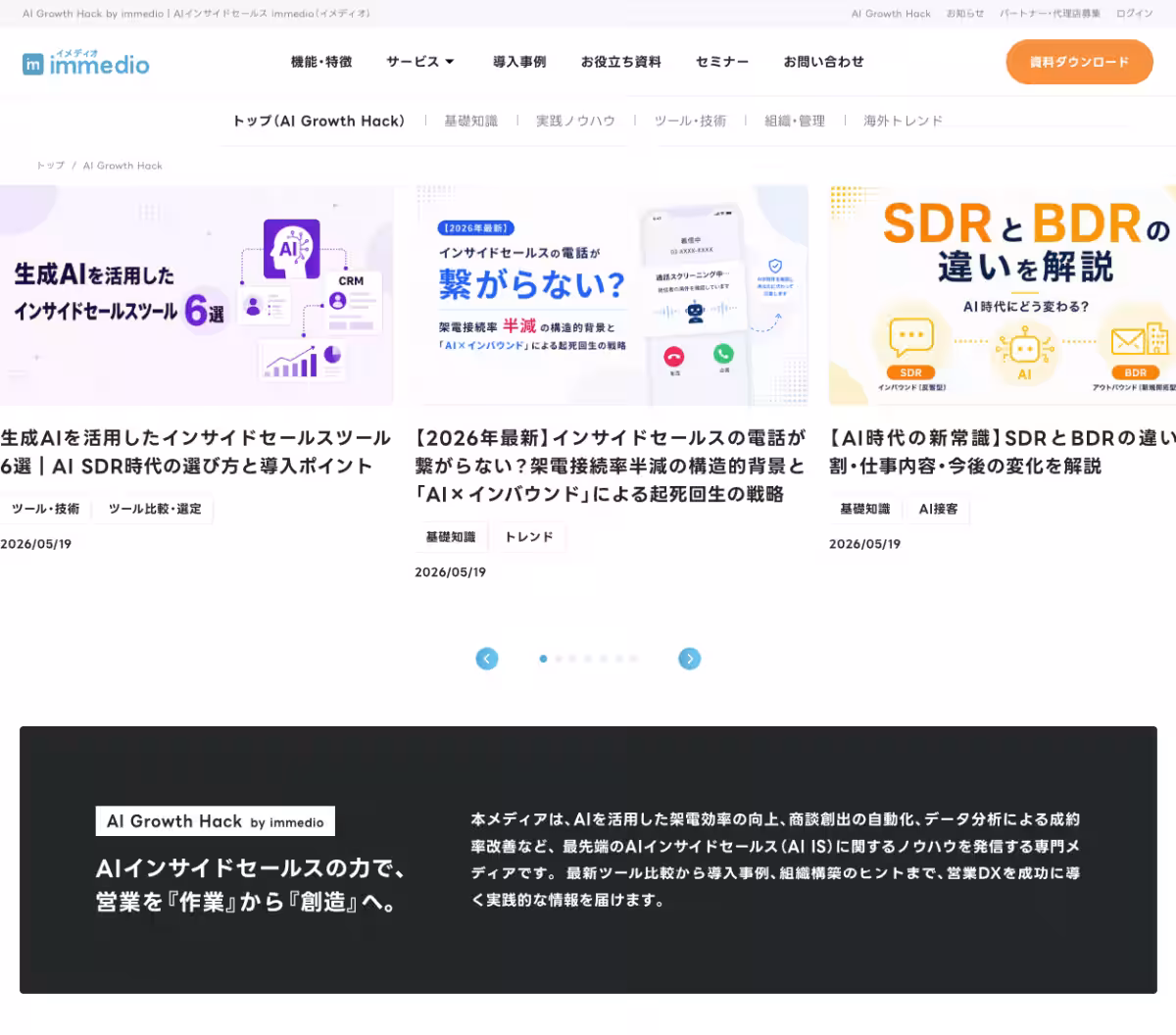Open セミナー menu item
Image resolution: width=1176 pixels, height=1035 pixels.
coord(722,62)
